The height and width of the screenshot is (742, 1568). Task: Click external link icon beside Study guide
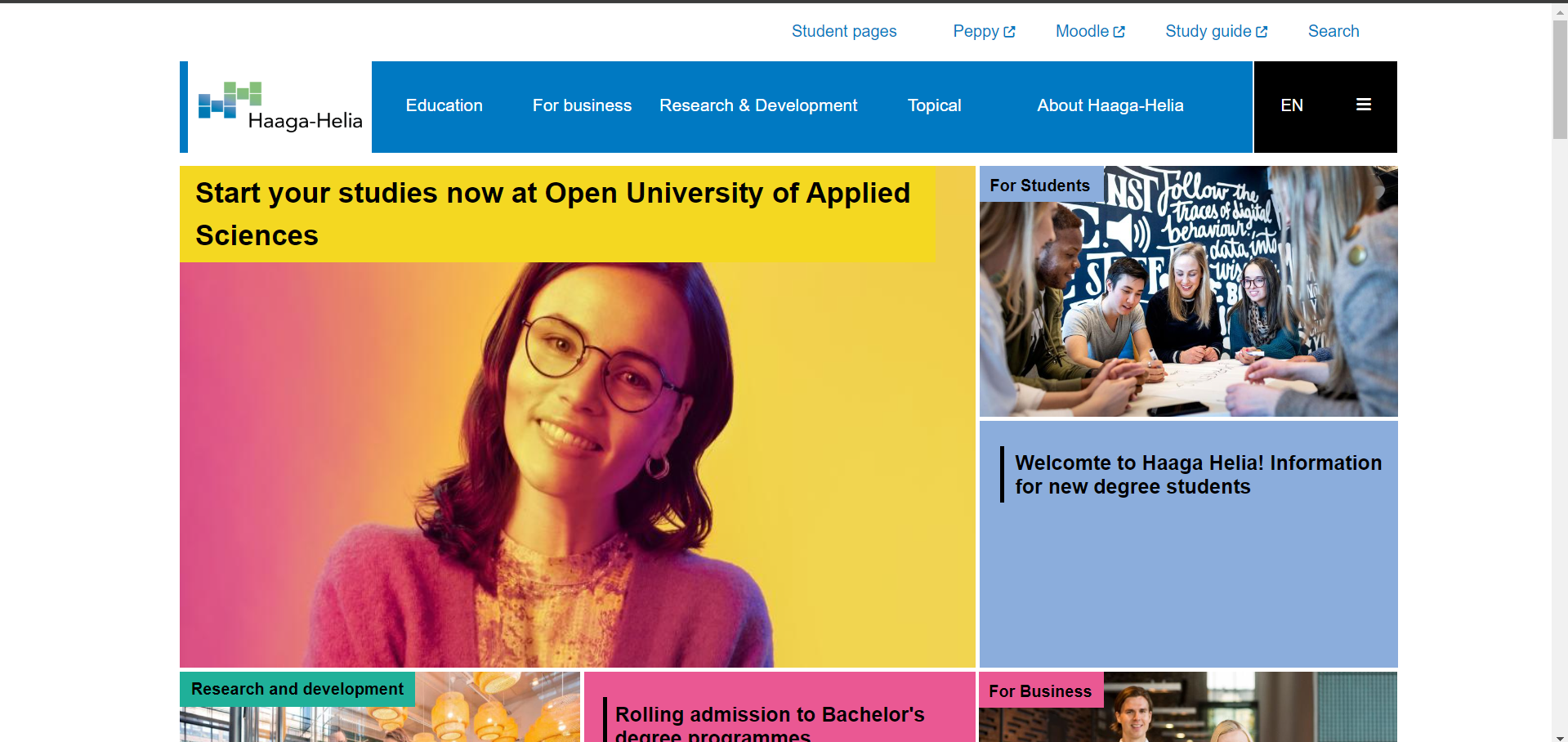click(1262, 32)
